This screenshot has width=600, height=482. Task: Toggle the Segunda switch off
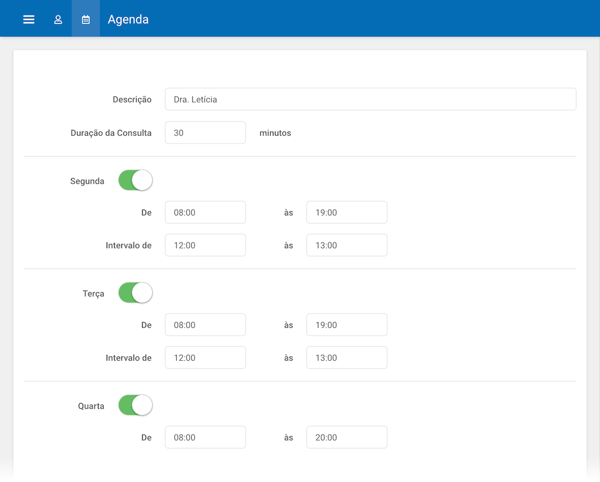135,181
